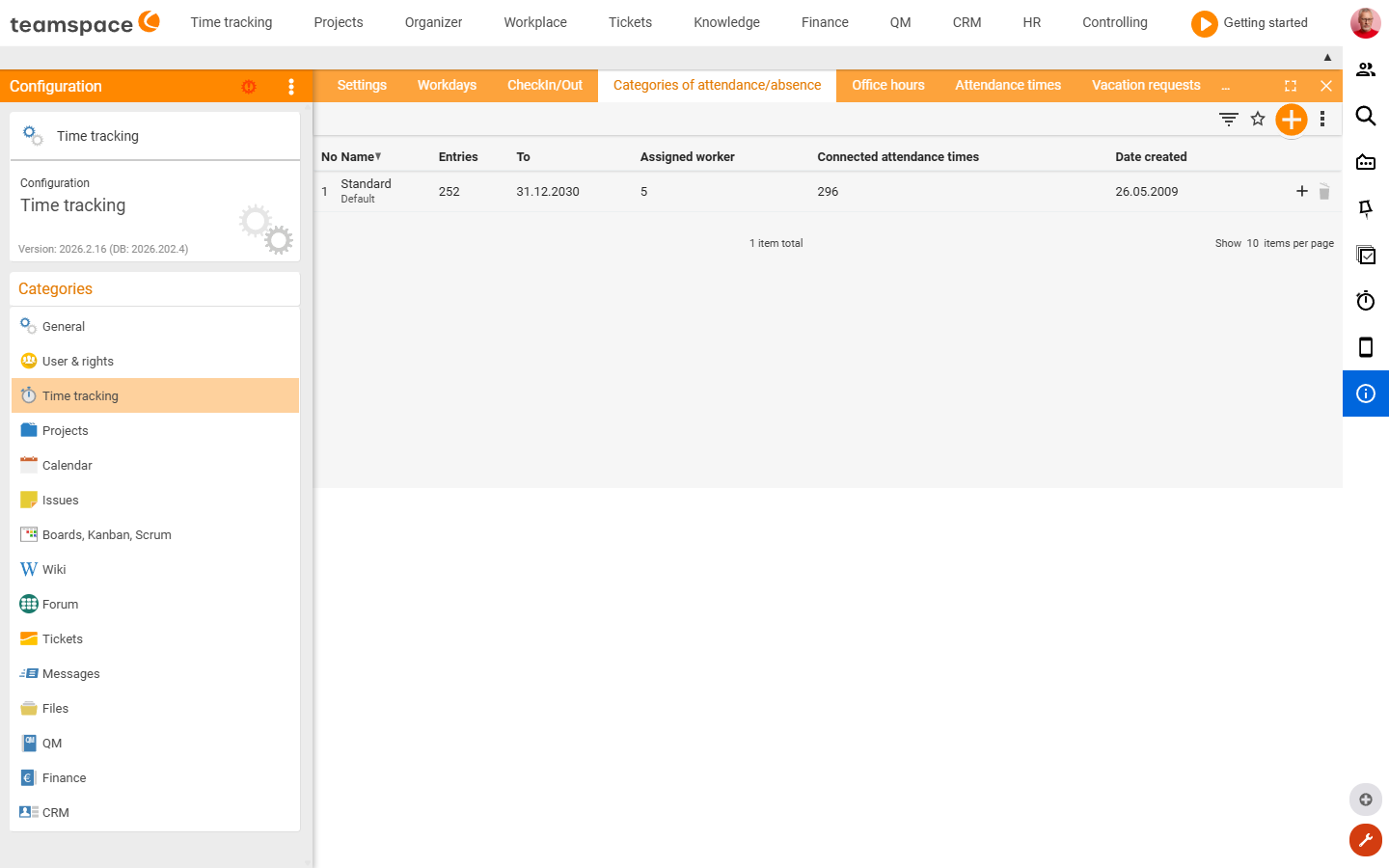Select Calendar category

[x=155, y=465]
